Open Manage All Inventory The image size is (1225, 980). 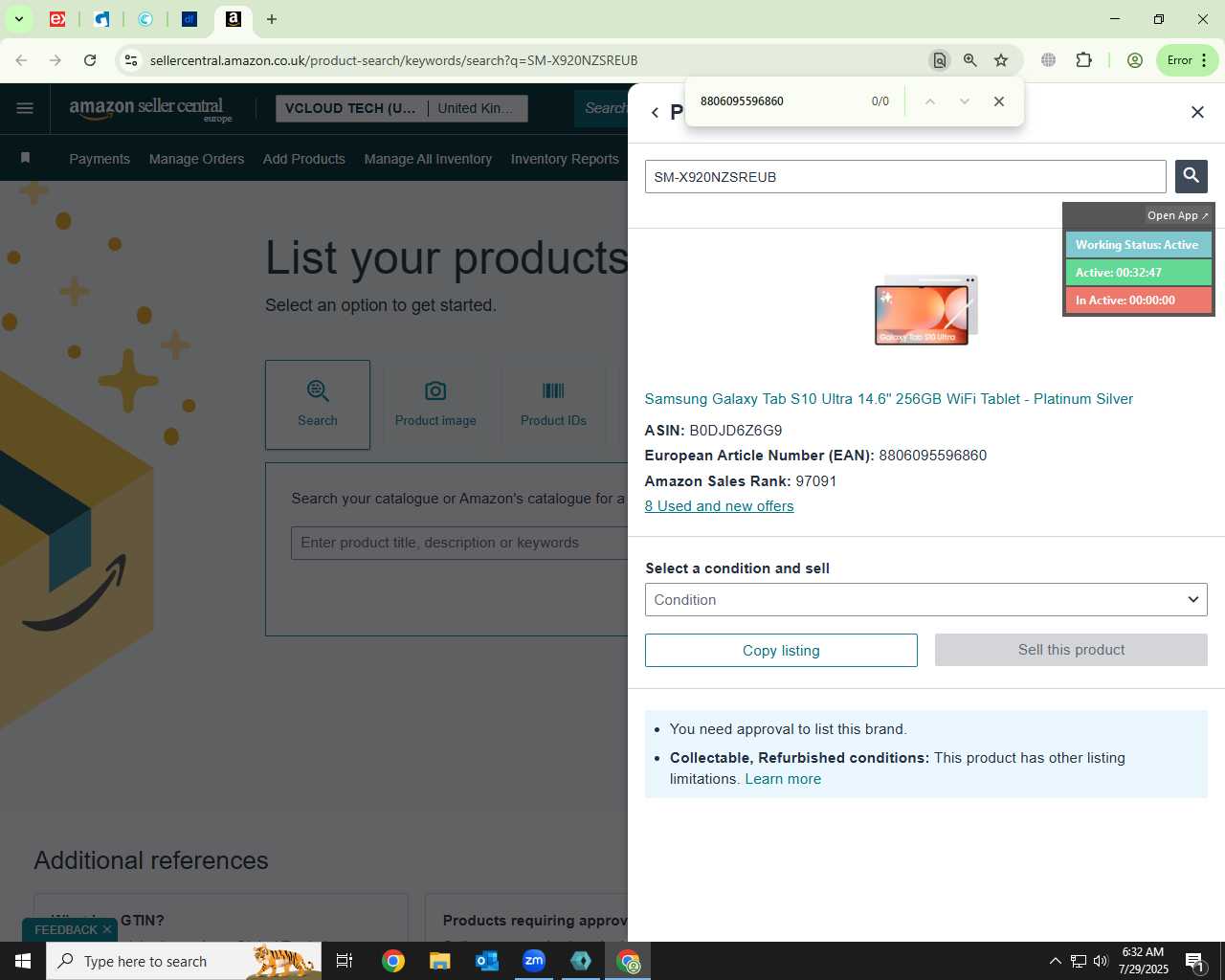pos(428,159)
